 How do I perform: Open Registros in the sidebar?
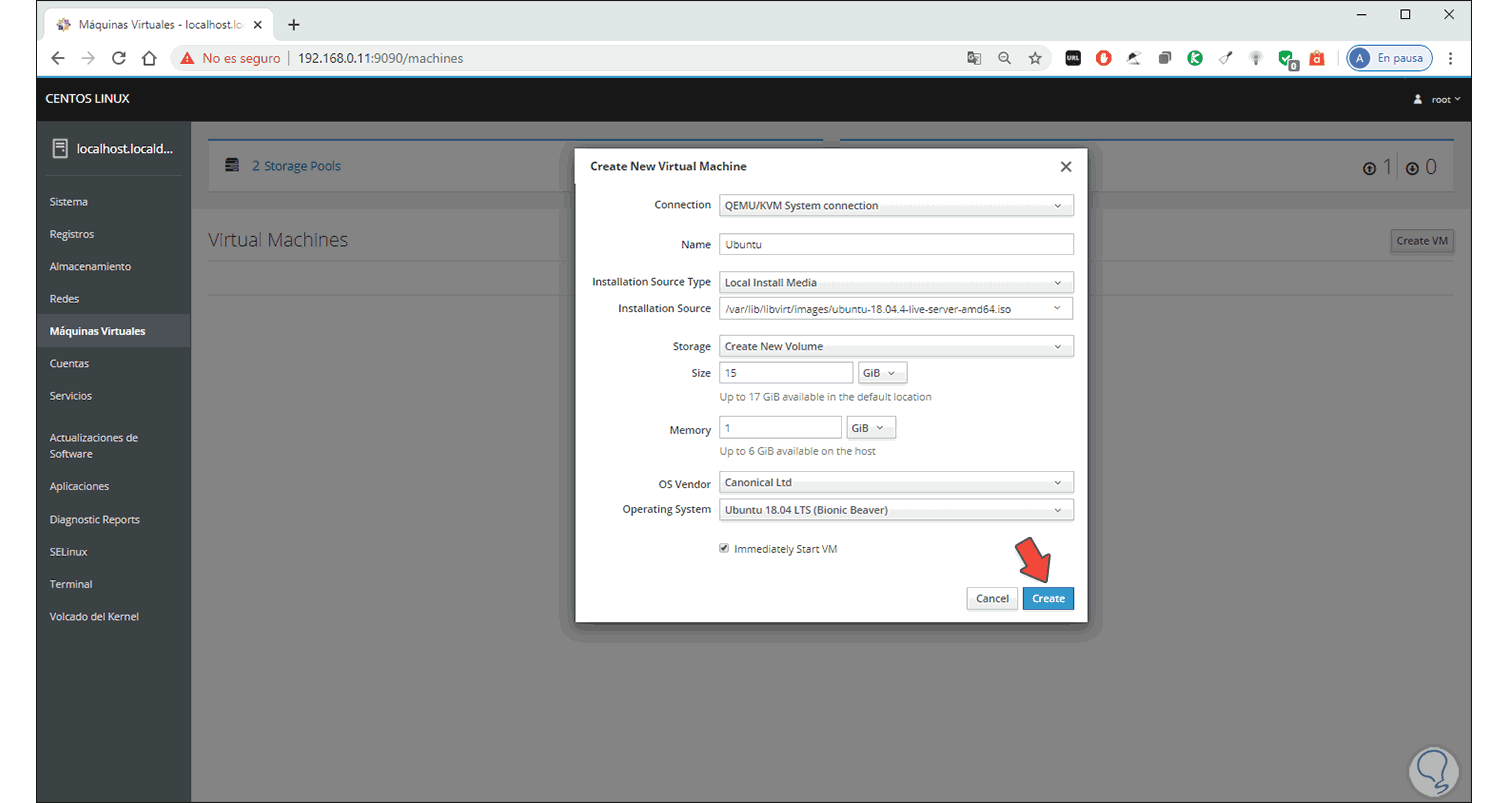(72, 234)
